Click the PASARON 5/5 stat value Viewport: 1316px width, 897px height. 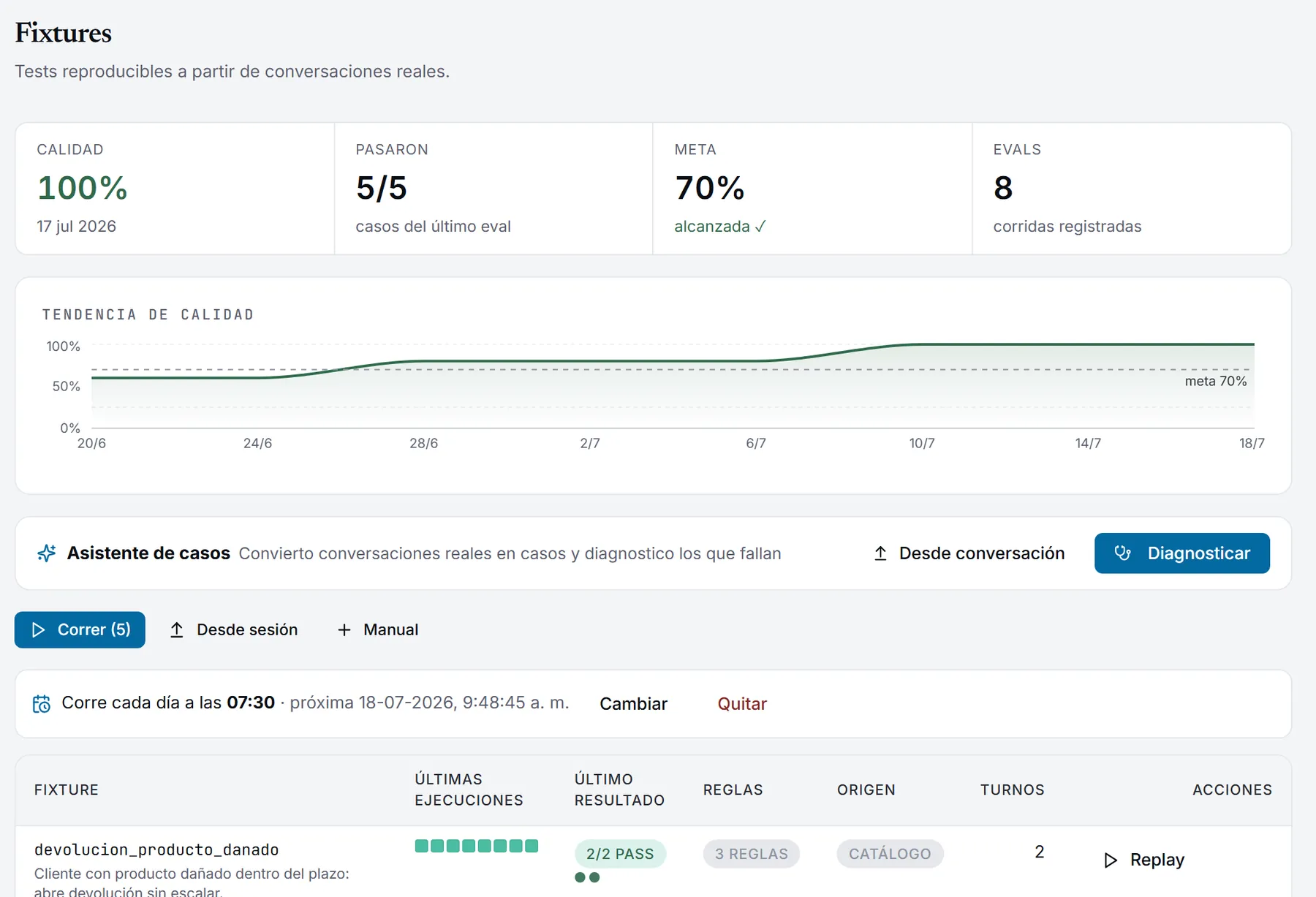coord(382,188)
